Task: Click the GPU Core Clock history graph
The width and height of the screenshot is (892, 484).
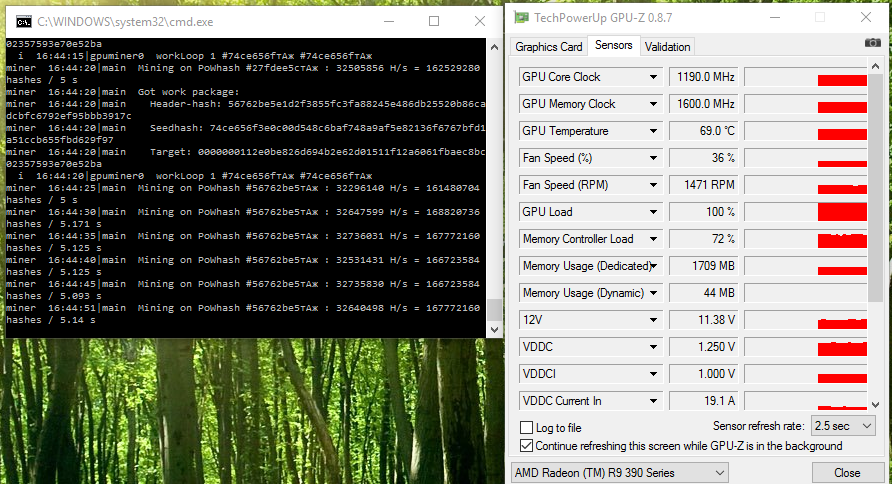Action: click(806, 77)
